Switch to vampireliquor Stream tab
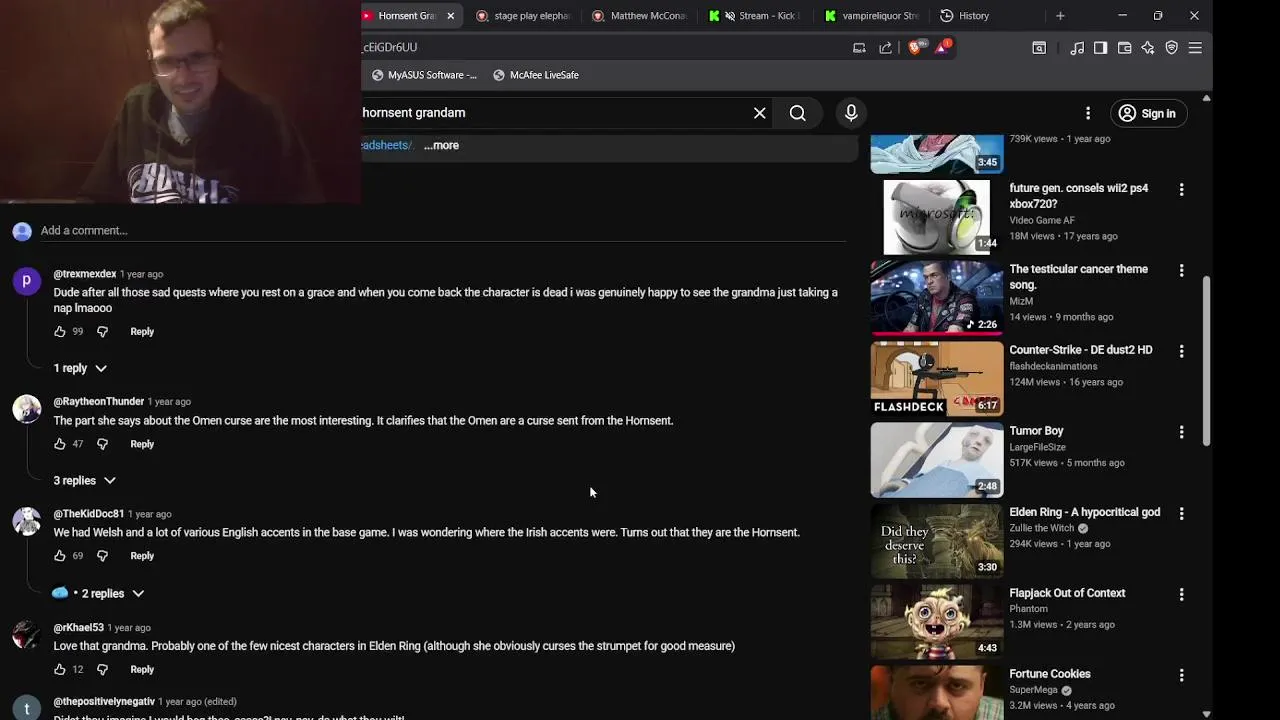 [872, 16]
